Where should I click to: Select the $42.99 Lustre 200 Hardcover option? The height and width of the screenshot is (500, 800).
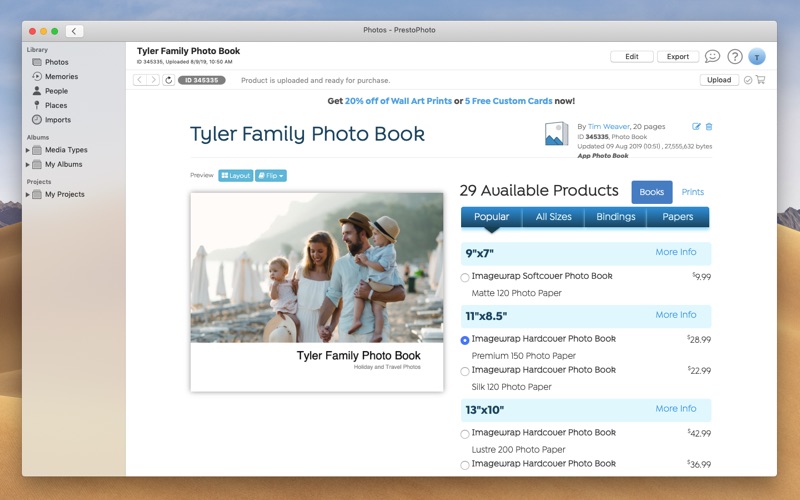[x=464, y=434]
